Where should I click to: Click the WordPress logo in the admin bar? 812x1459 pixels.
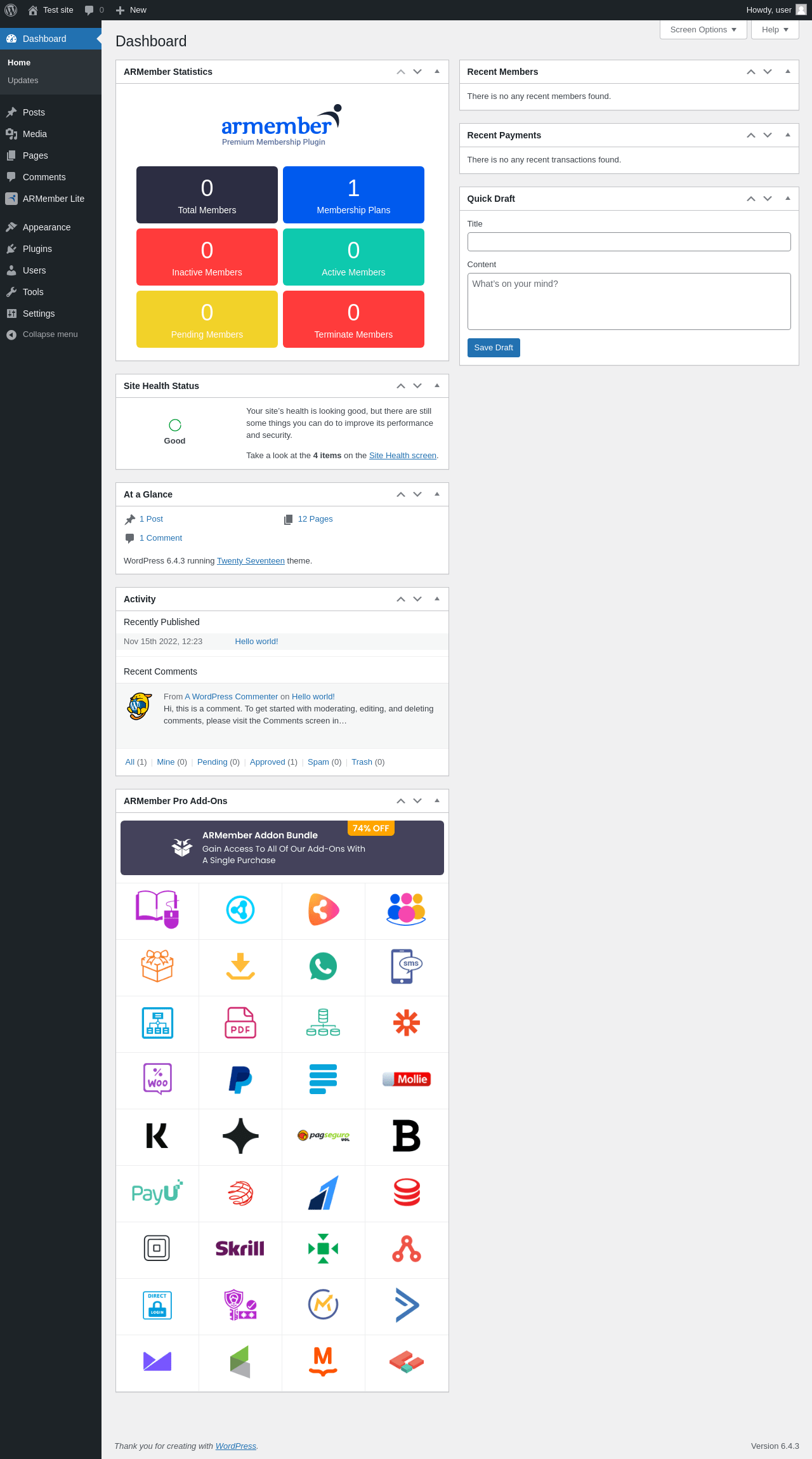(11, 10)
